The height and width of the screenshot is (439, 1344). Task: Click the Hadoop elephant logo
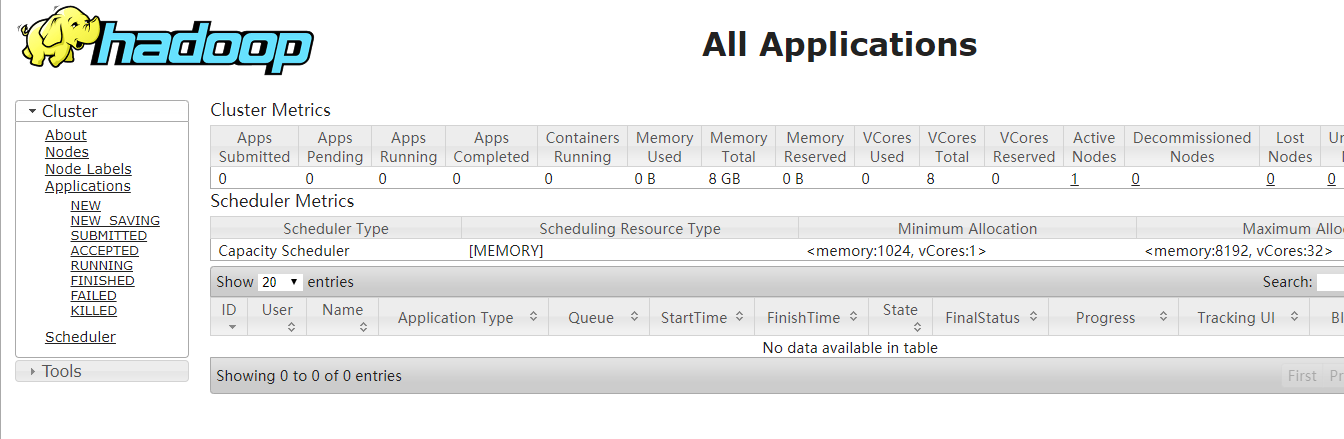[165, 42]
